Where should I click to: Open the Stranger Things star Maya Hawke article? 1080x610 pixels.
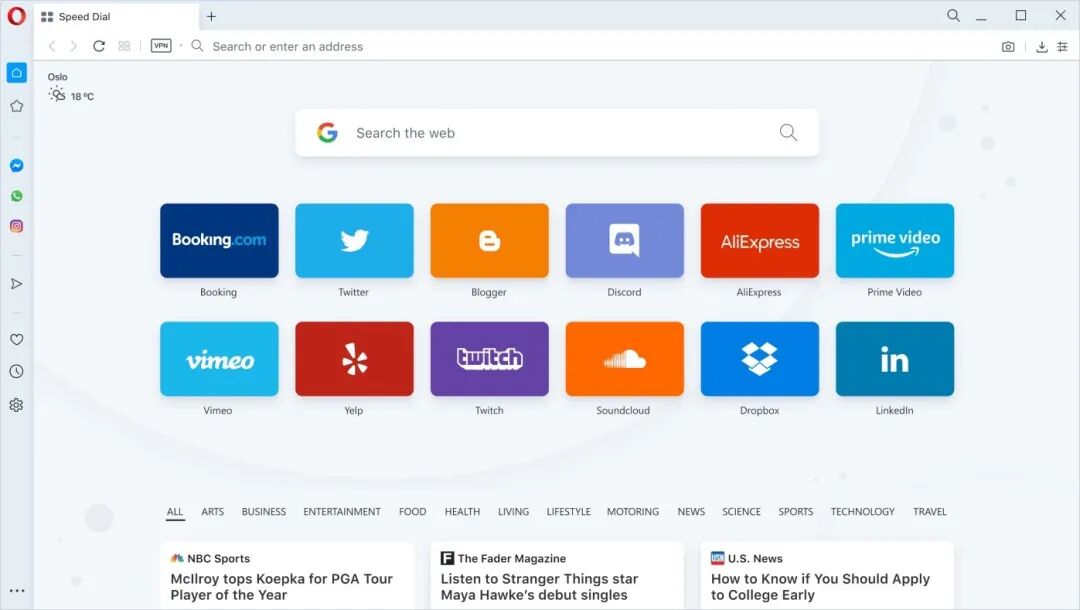pyautogui.click(x=539, y=587)
